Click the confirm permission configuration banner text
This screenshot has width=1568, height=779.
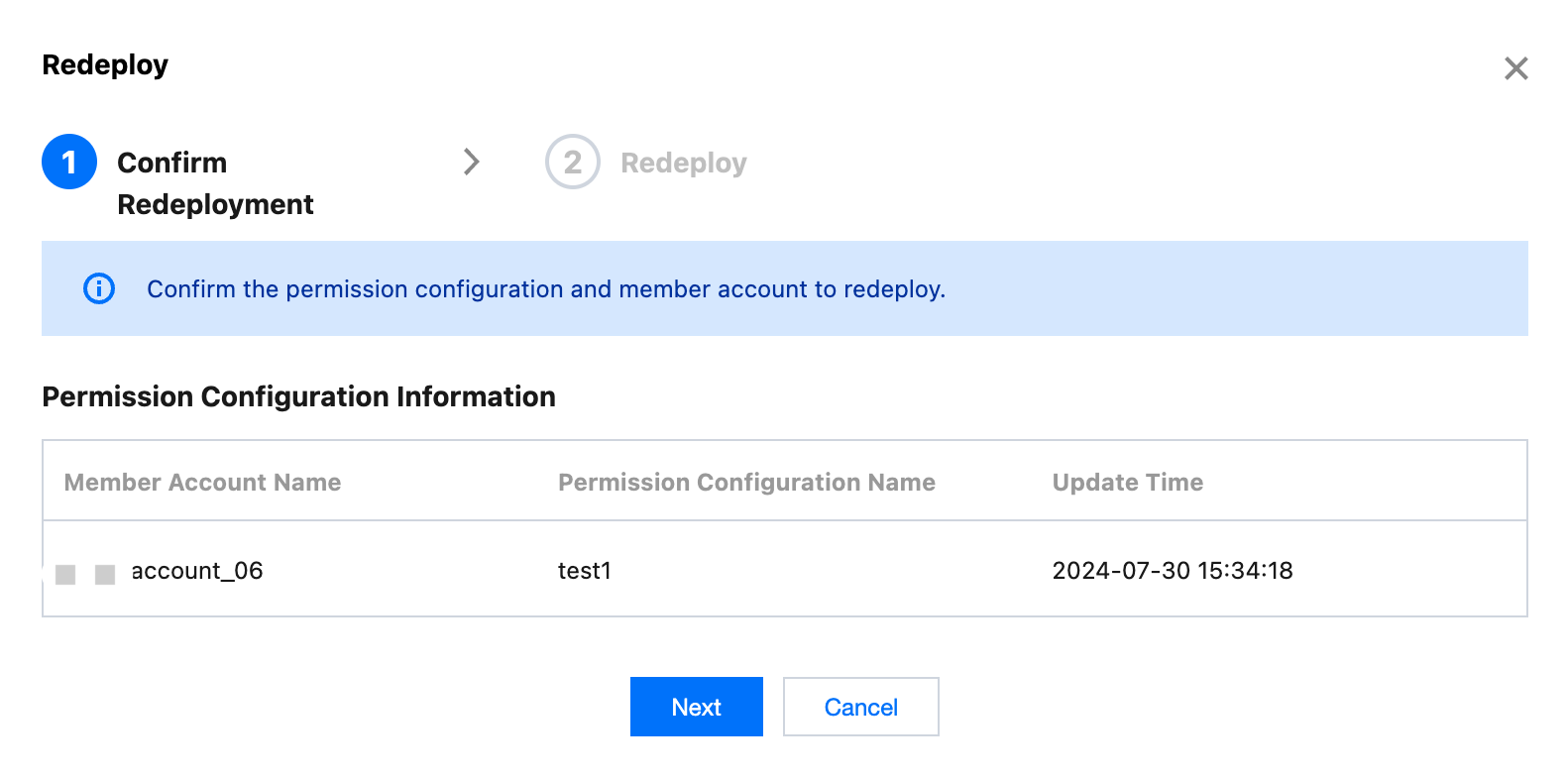(x=546, y=289)
